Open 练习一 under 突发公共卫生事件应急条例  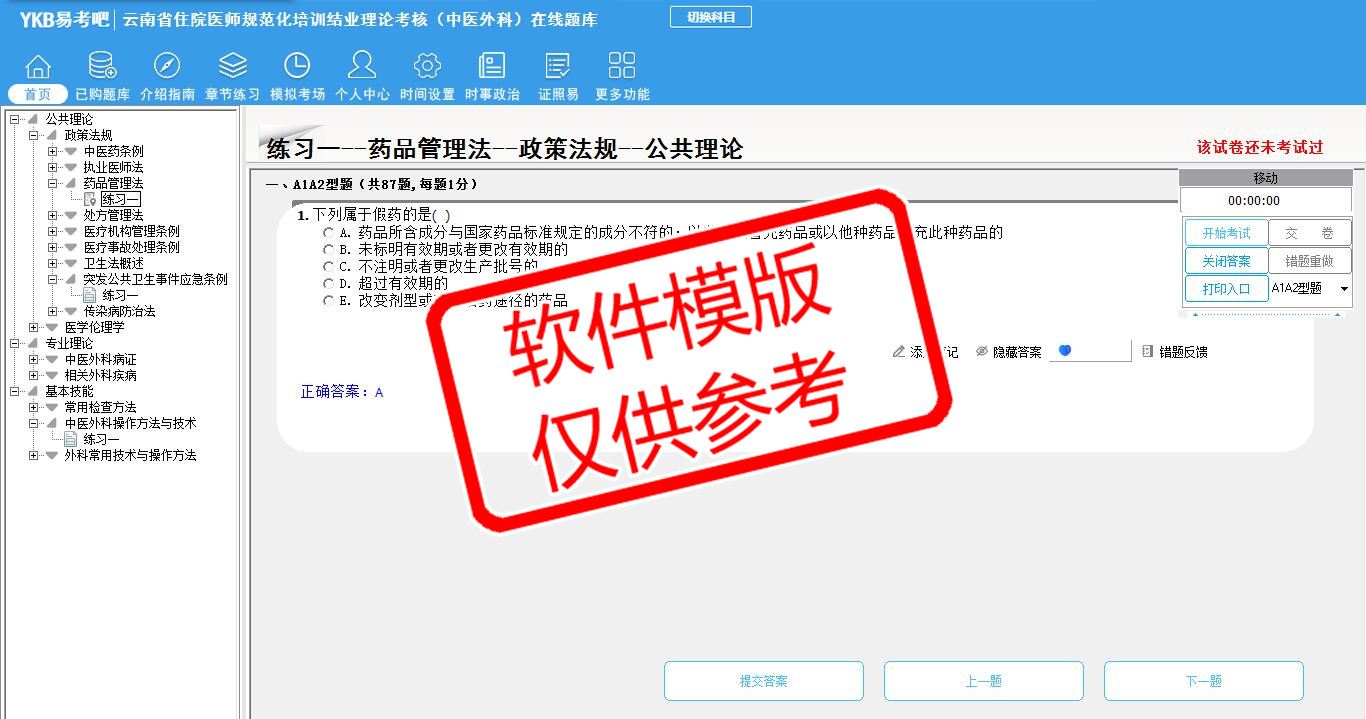coord(120,295)
